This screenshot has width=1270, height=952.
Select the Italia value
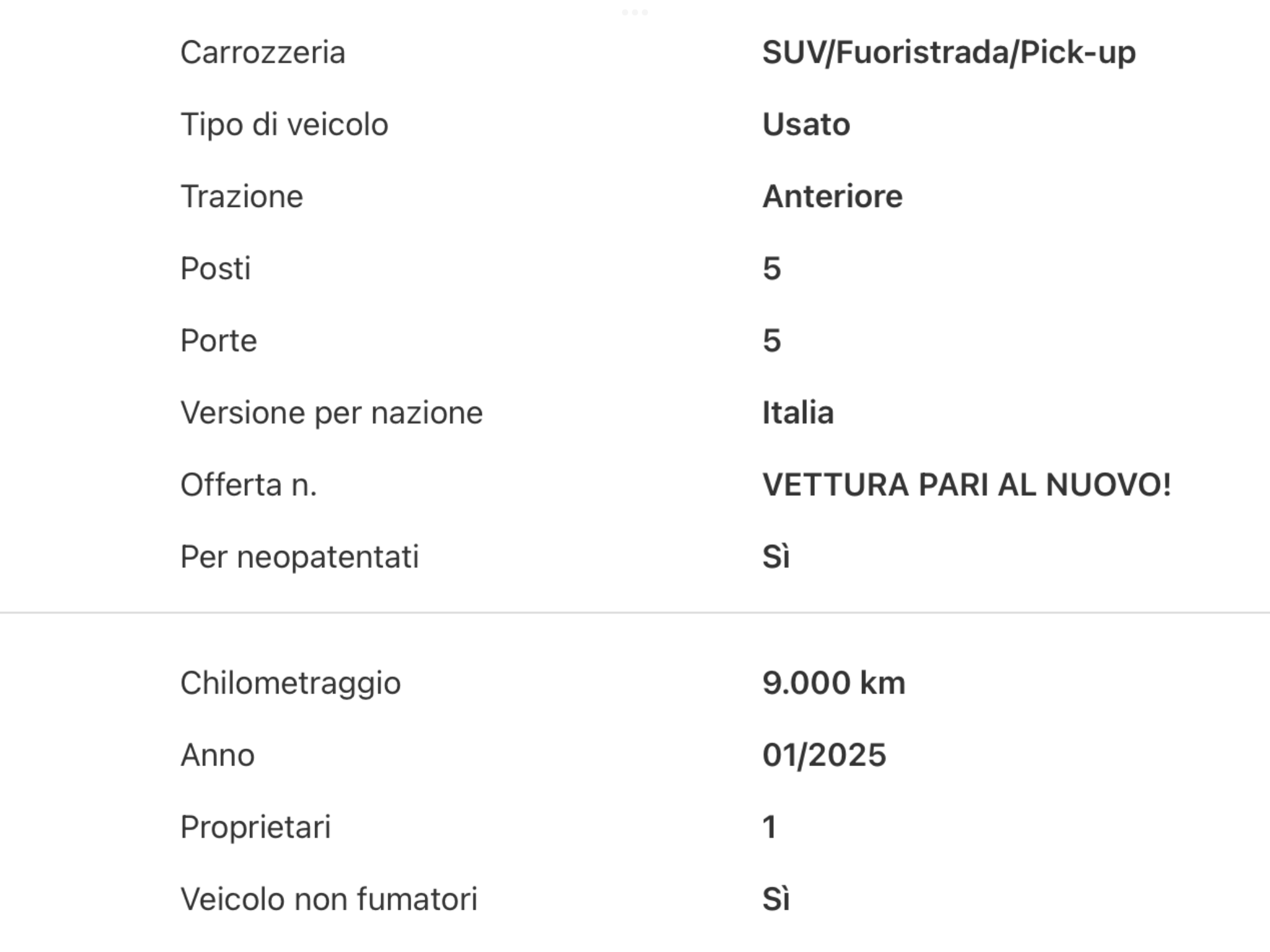[x=797, y=413]
